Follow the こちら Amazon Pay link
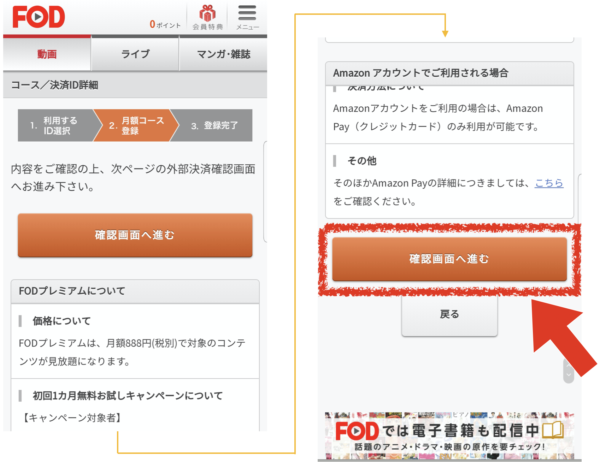600x462 pixels. [549, 183]
